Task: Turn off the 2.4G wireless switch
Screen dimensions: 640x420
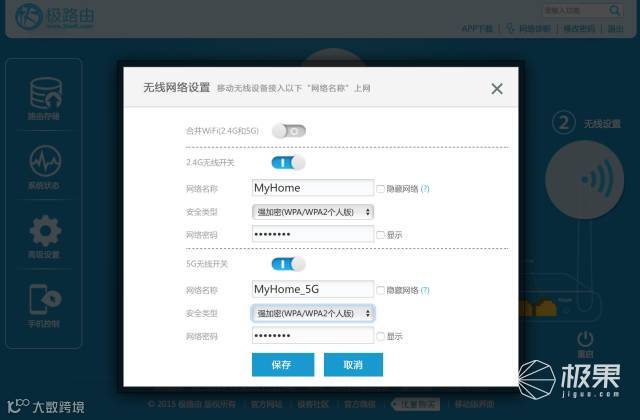Action: [x=289, y=163]
